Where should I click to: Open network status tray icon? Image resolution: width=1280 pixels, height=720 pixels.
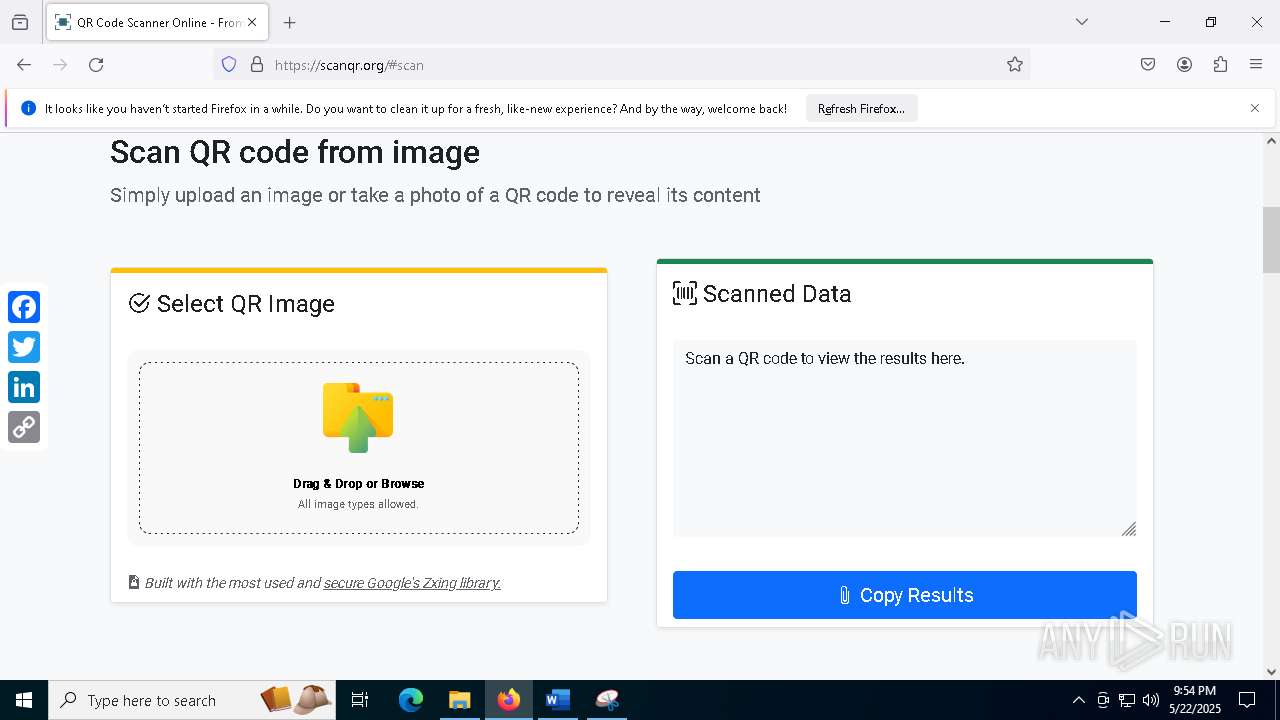pyautogui.click(x=1127, y=700)
